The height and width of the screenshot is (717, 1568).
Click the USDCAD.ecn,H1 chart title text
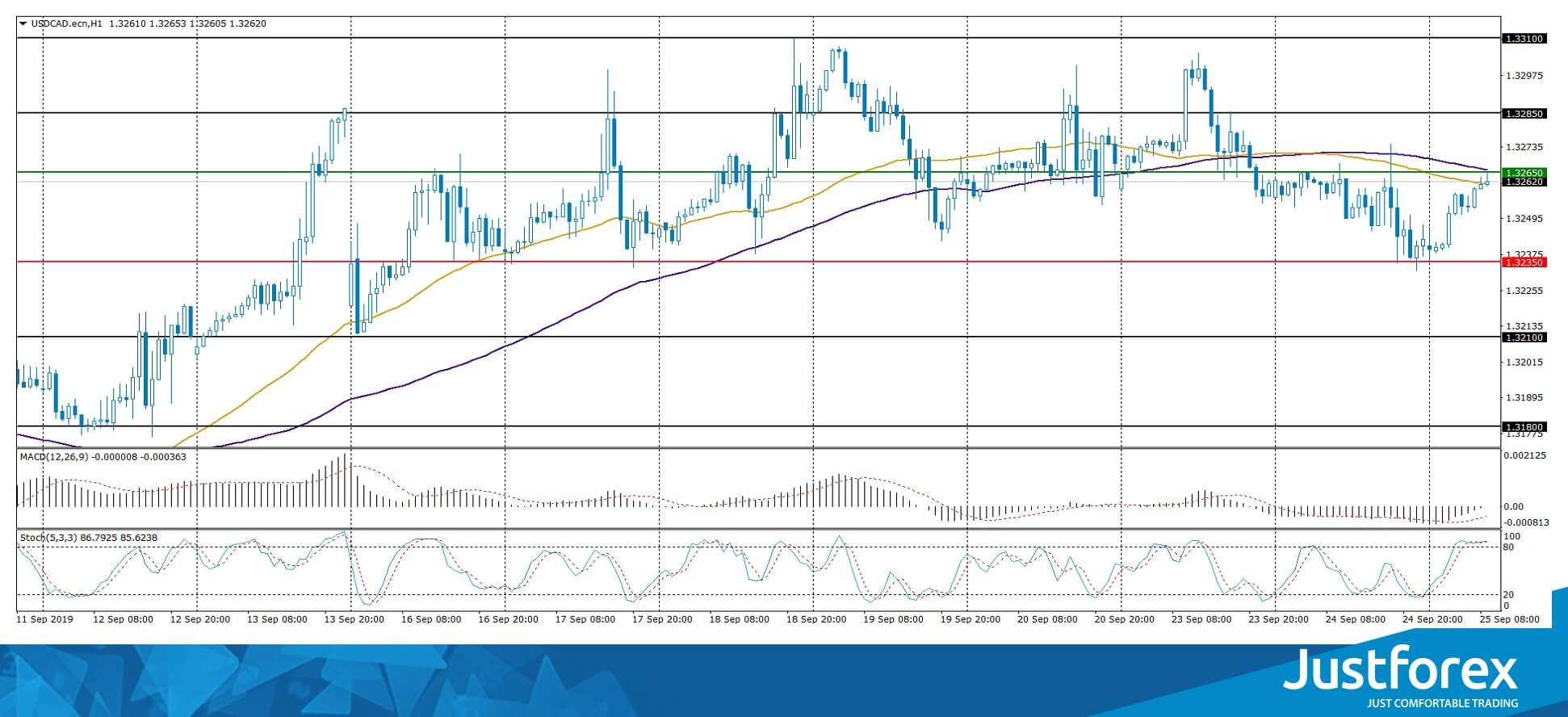click(68, 23)
